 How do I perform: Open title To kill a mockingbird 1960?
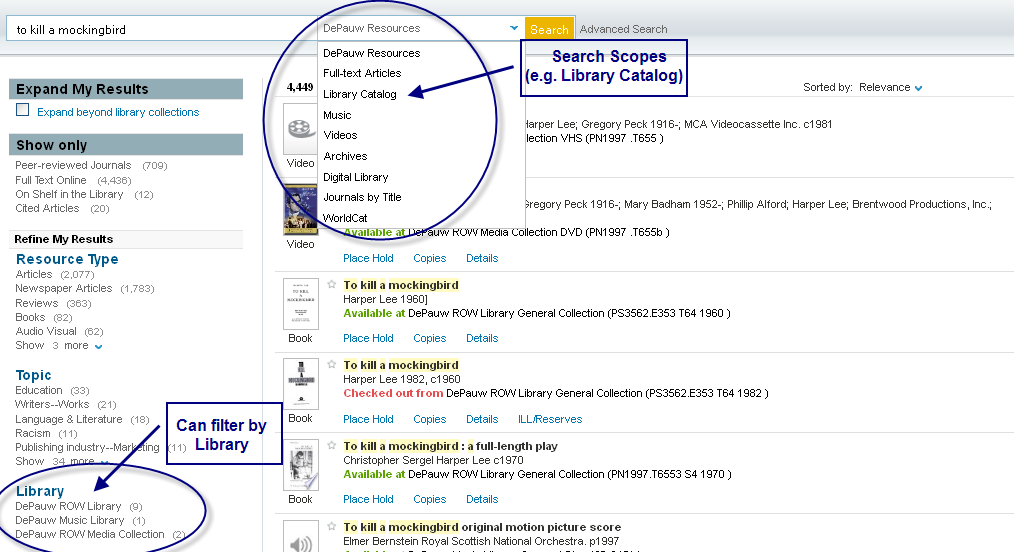pyautogui.click(x=401, y=285)
